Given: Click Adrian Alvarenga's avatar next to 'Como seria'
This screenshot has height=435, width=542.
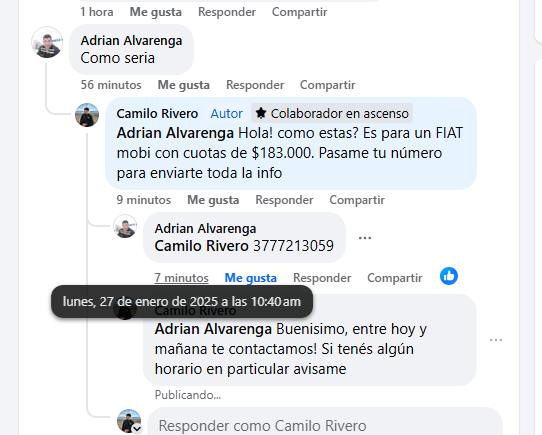Looking at the screenshot, I should [x=47, y=42].
